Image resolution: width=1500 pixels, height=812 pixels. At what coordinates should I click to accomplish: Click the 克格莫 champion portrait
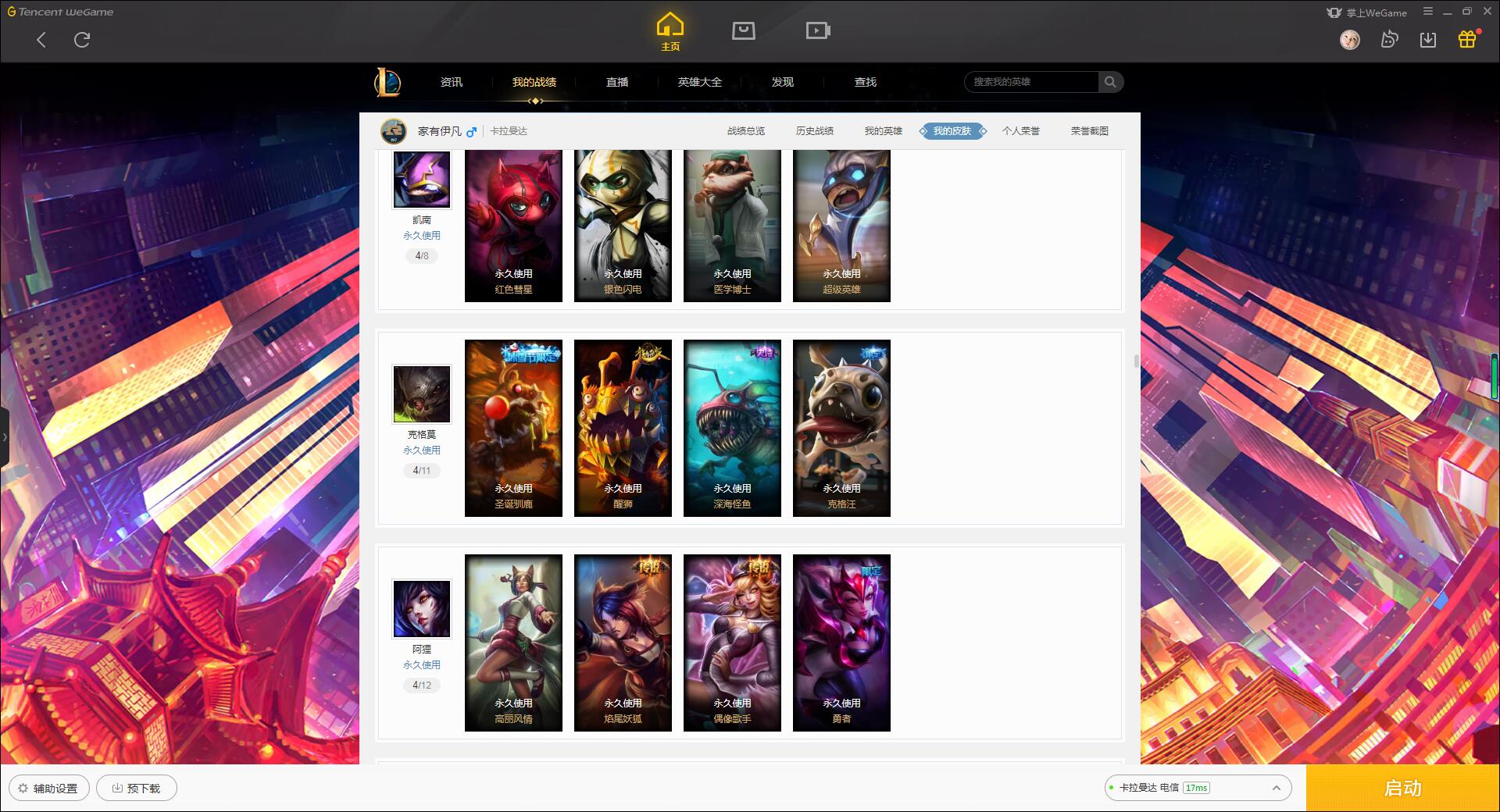[422, 394]
